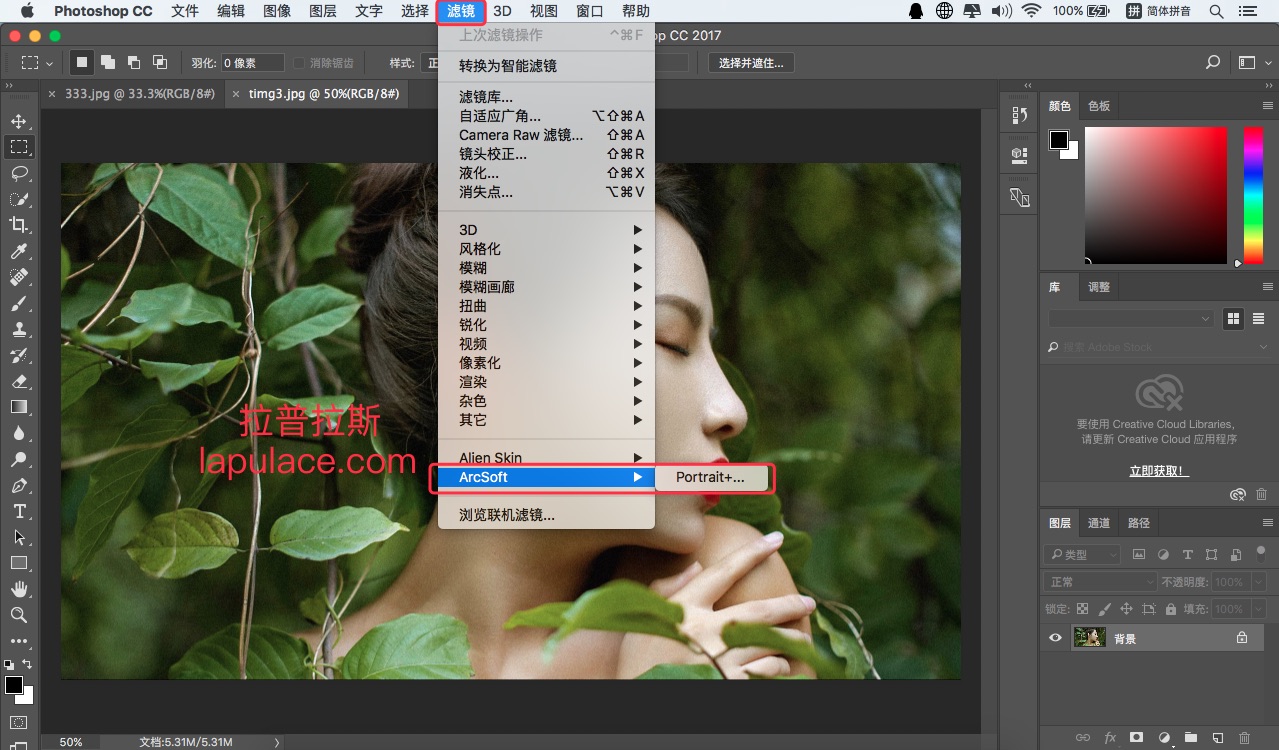
Task: Select the Eyedropper tool
Action: coord(18,251)
